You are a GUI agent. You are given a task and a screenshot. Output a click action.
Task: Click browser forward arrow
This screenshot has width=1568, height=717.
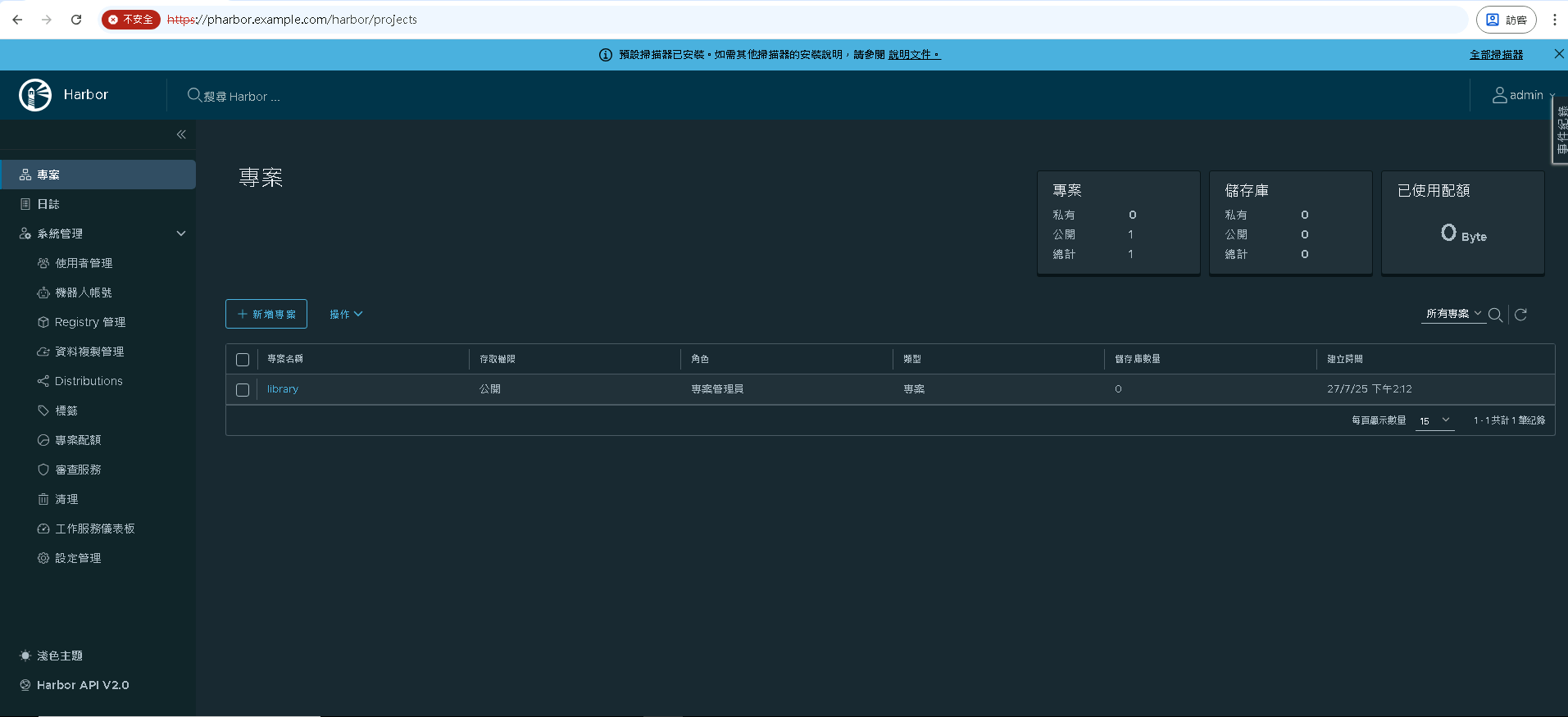coord(47,20)
